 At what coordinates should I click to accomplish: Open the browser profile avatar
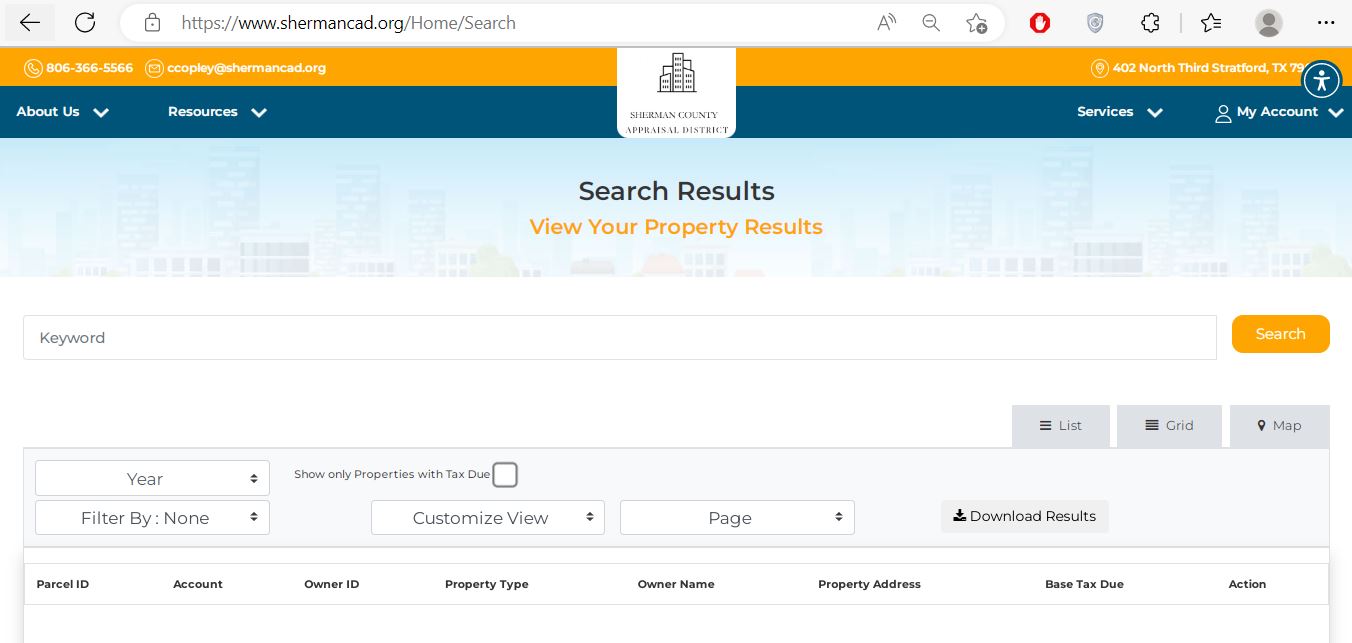point(1268,23)
